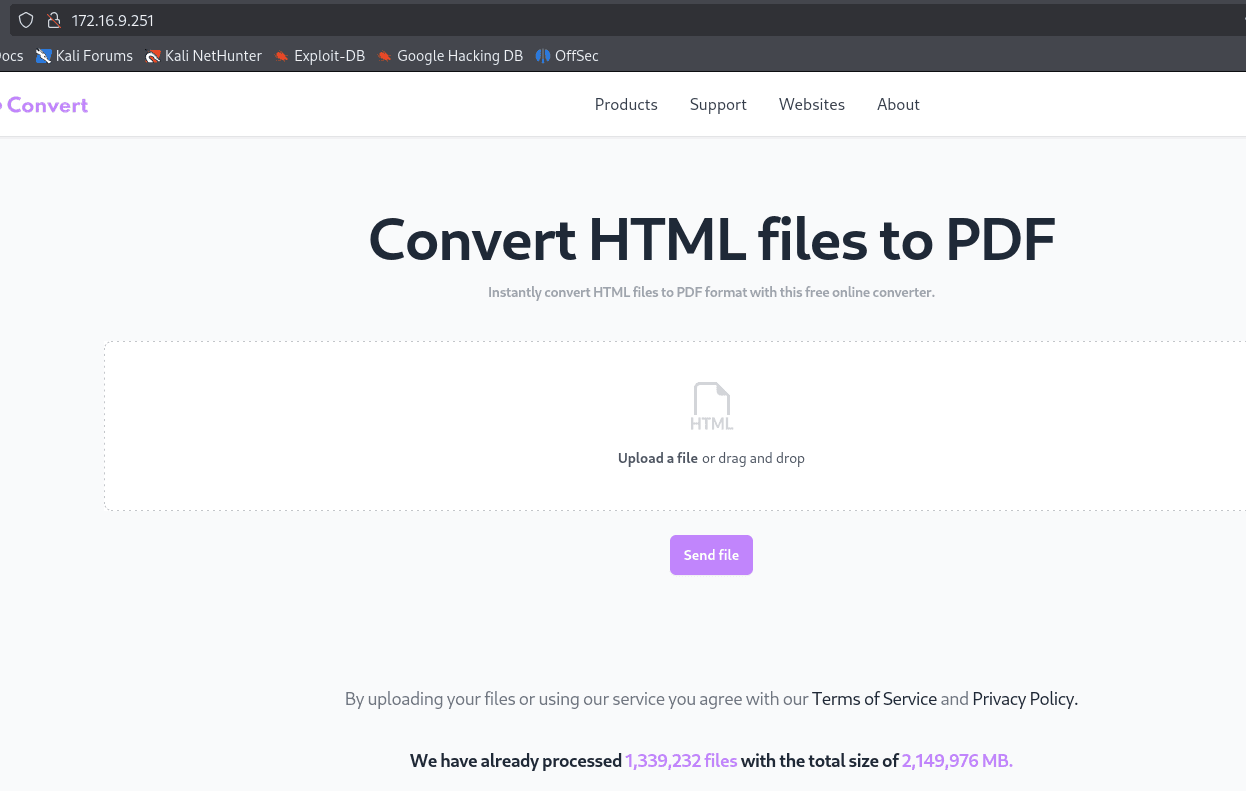Image resolution: width=1246 pixels, height=791 pixels.
Task: Click the Convert HTML files to PDF heading
Action: (x=711, y=240)
